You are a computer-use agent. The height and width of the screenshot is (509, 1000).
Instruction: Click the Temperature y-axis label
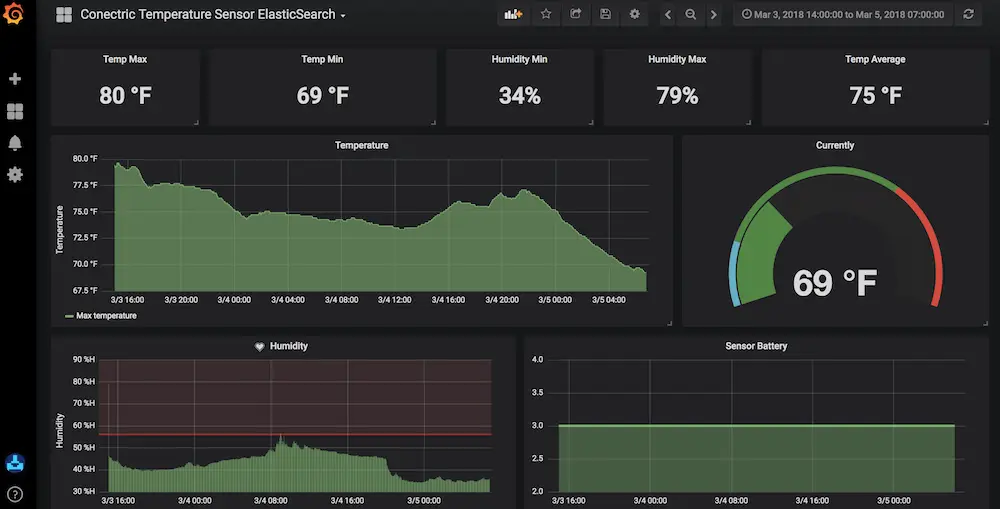click(59, 230)
